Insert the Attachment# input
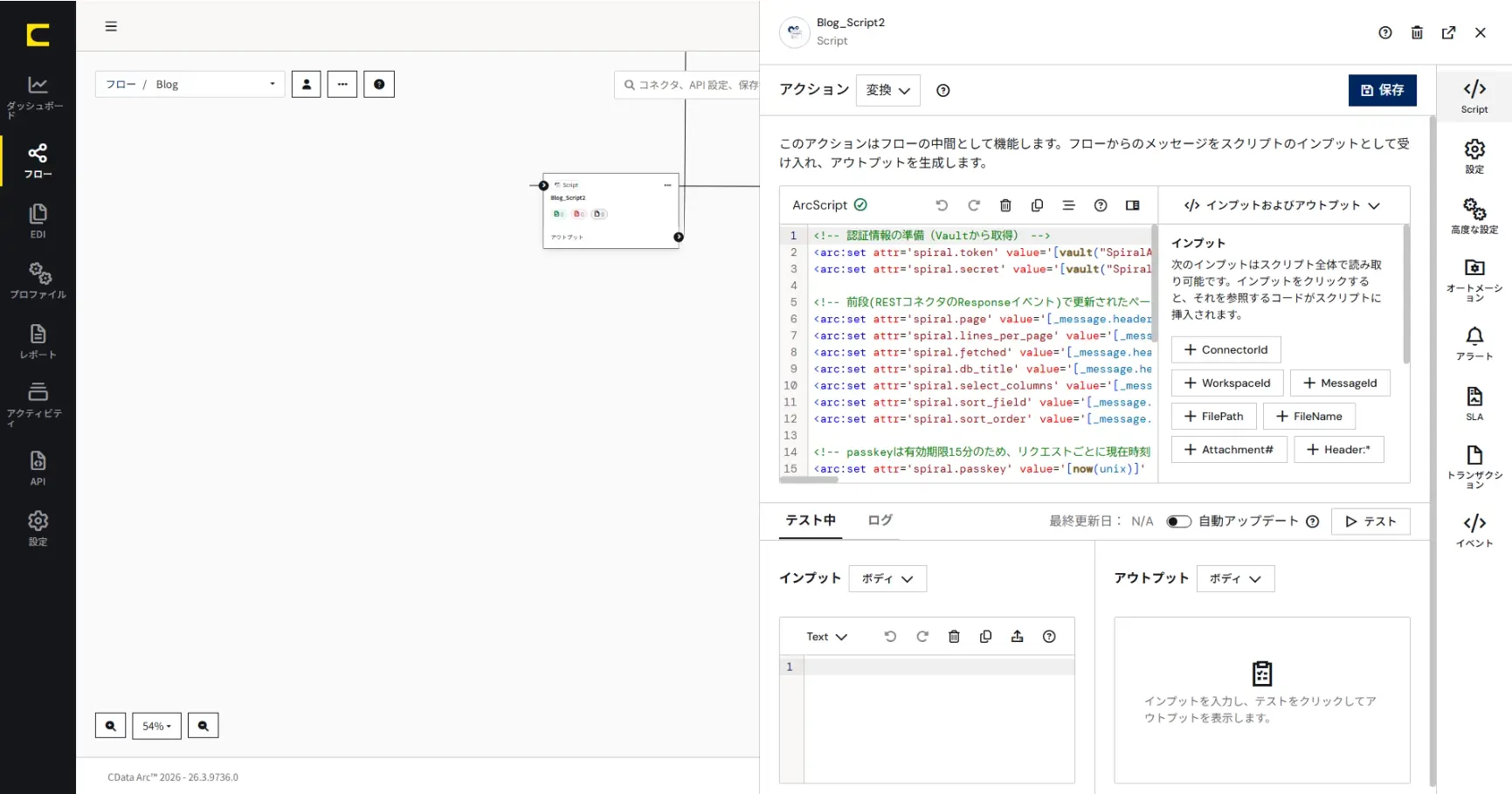This screenshot has height=794, width=1512. [x=1229, y=449]
